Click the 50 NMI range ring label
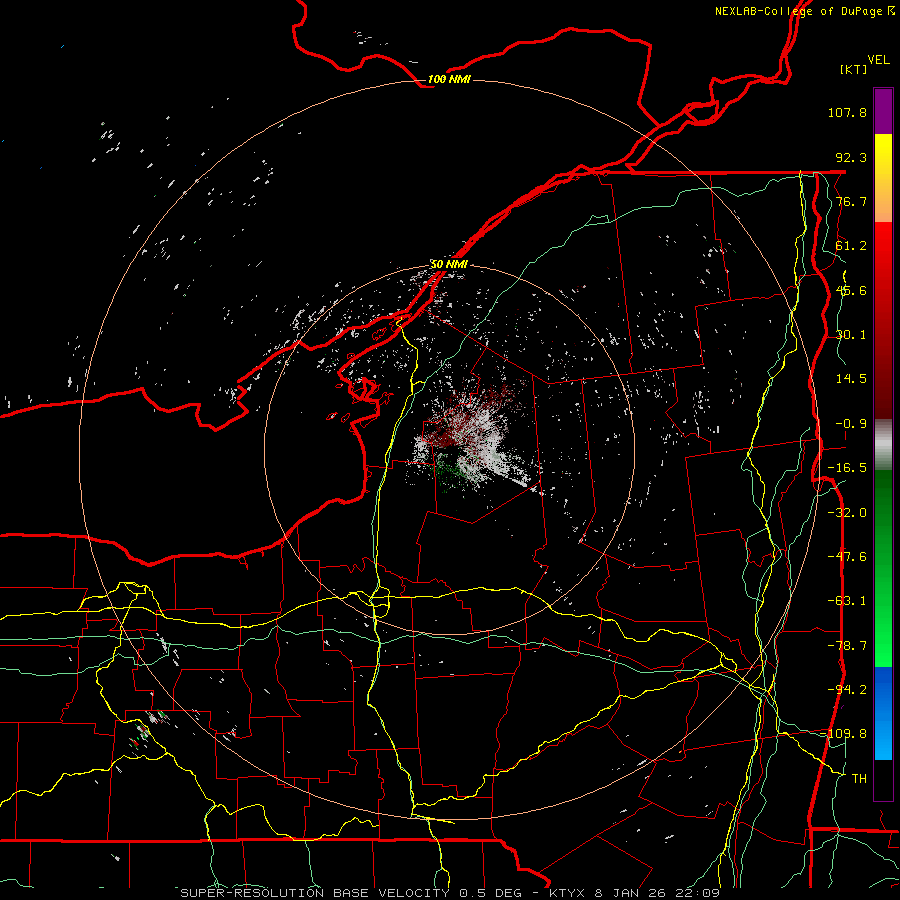This screenshot has height=900, width=900. [x=449, y=264]
